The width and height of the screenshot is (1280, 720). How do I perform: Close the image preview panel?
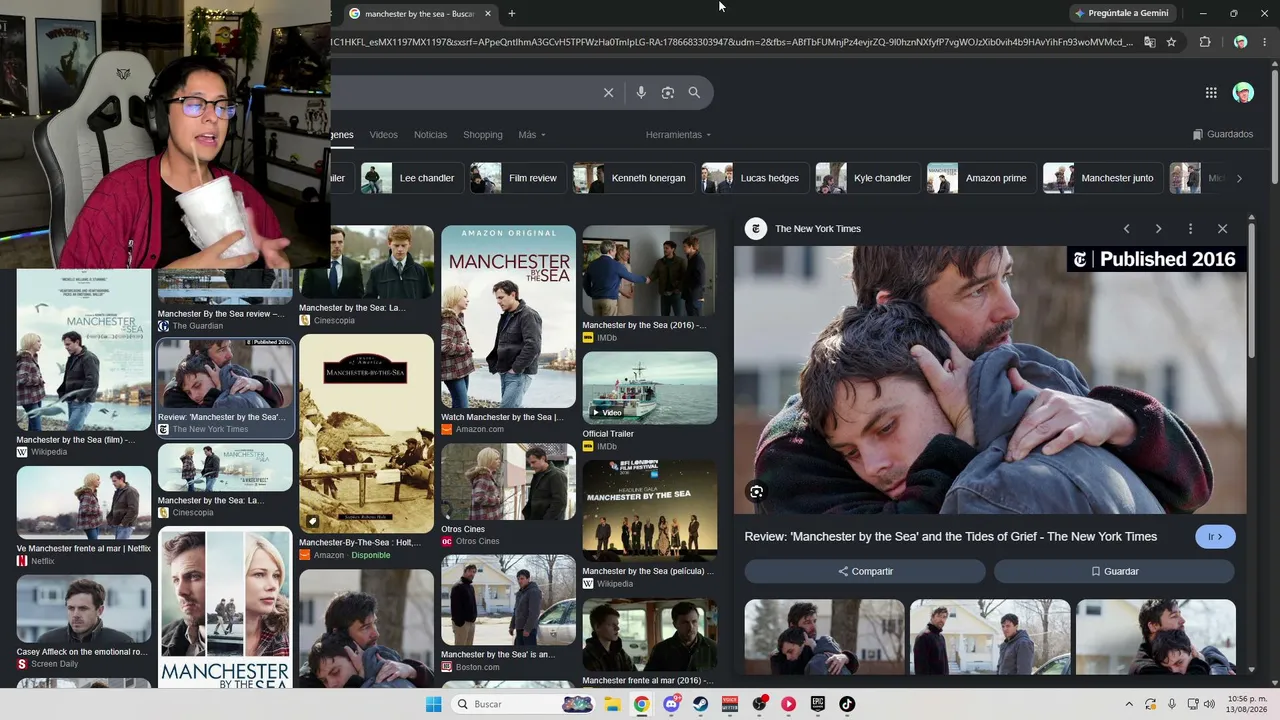[1222, 229]
